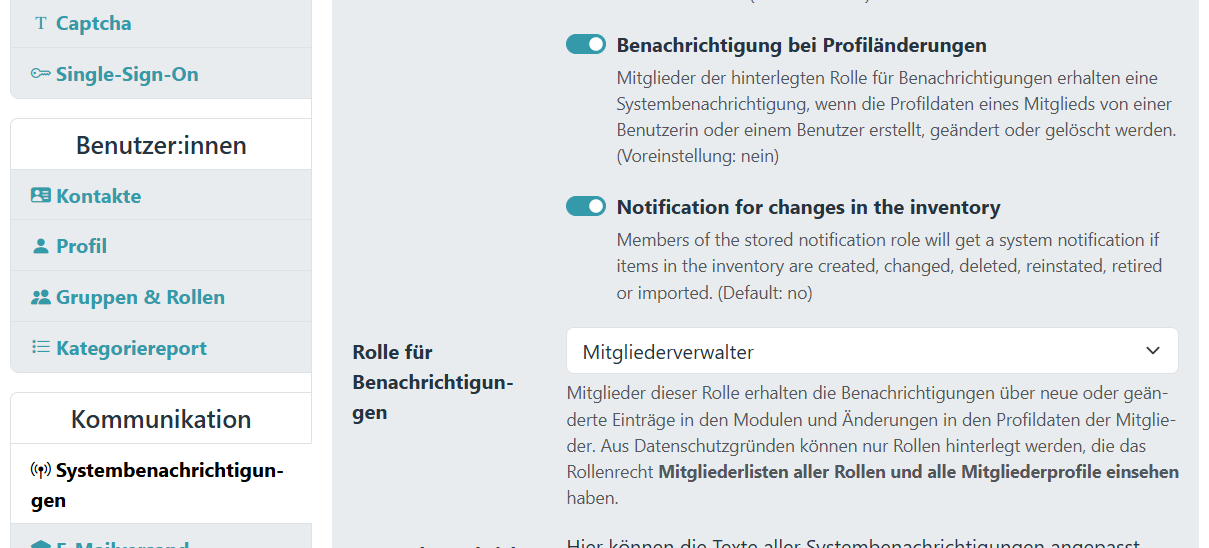
Task: Select Systembenachrichtigungen in the sidebar
Action: 161,485
